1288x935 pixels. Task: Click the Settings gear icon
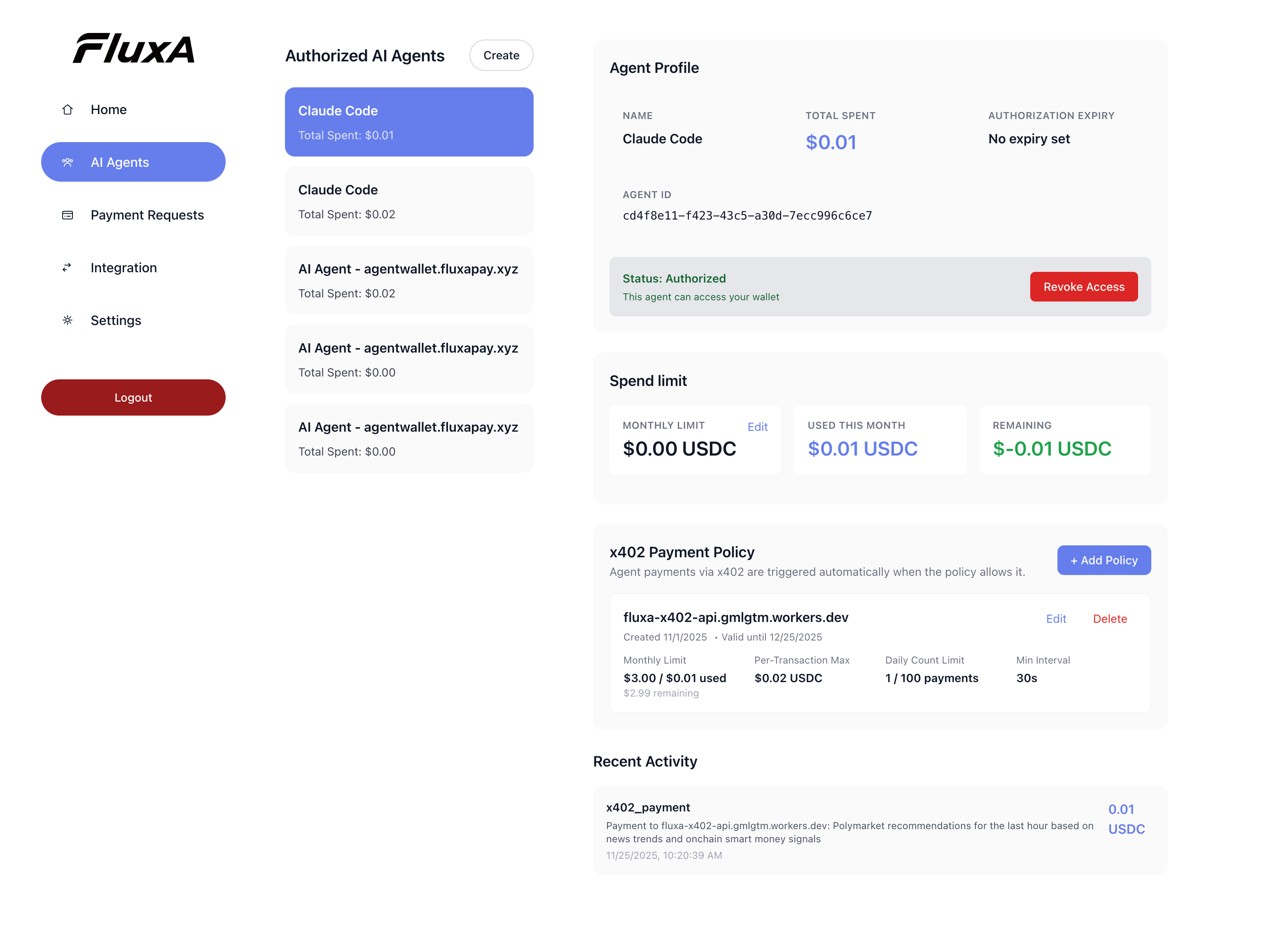coord(68,320)
